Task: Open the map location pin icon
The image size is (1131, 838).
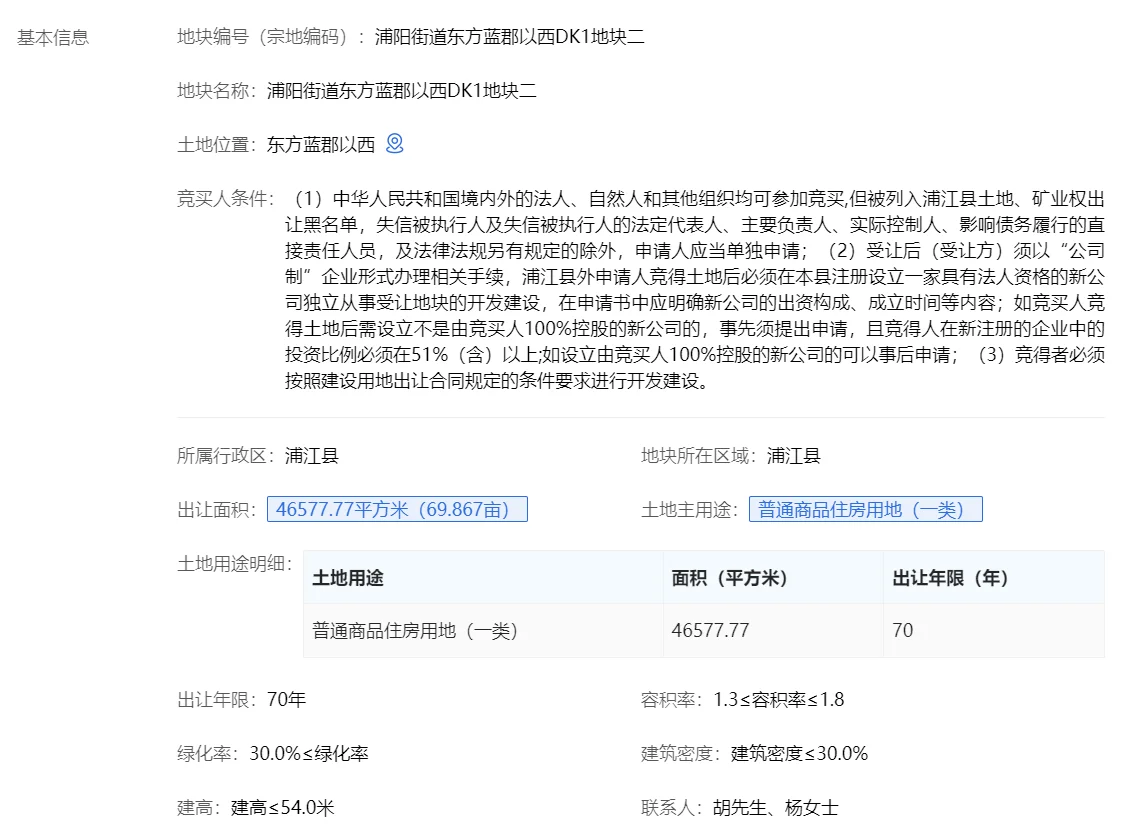Action: (x=395, y=144)
